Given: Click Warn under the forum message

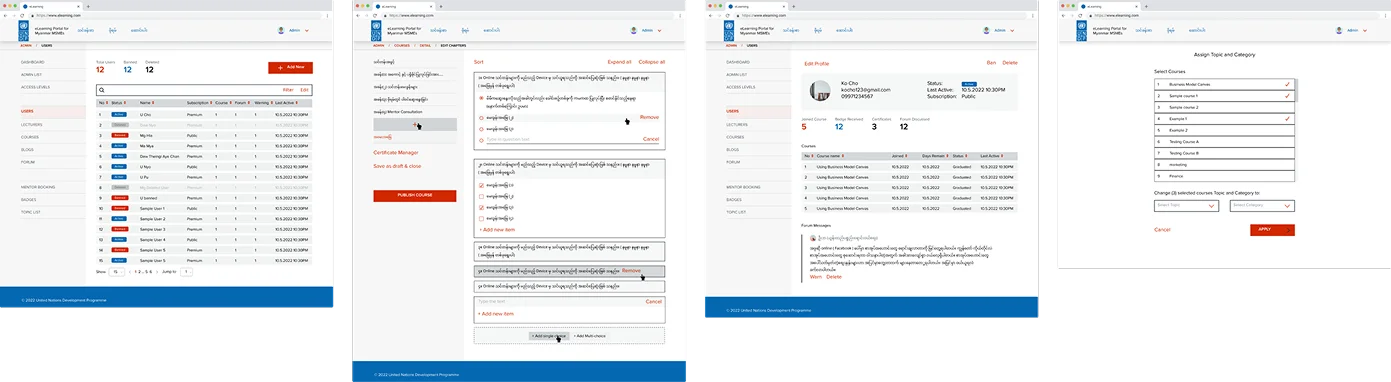Looking at the screenshot, I should click(816, 277).
